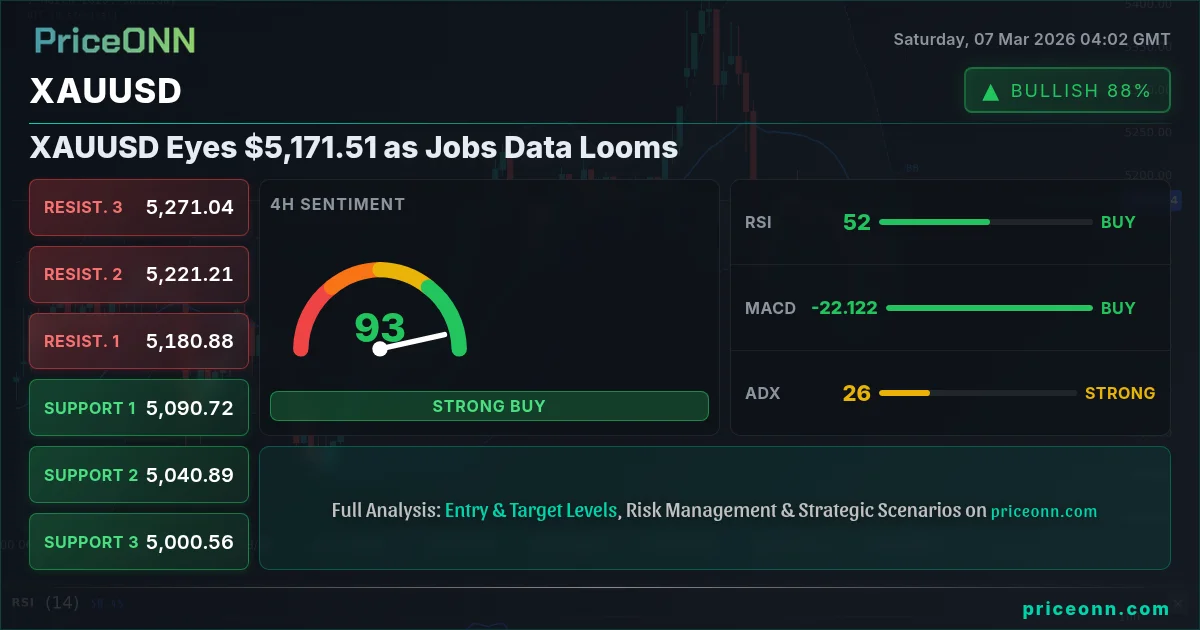Viewport: 1200px width, 630px height.
Task: Click the green up-triangle in the bullish badge
Action: (x=991, y=92)
